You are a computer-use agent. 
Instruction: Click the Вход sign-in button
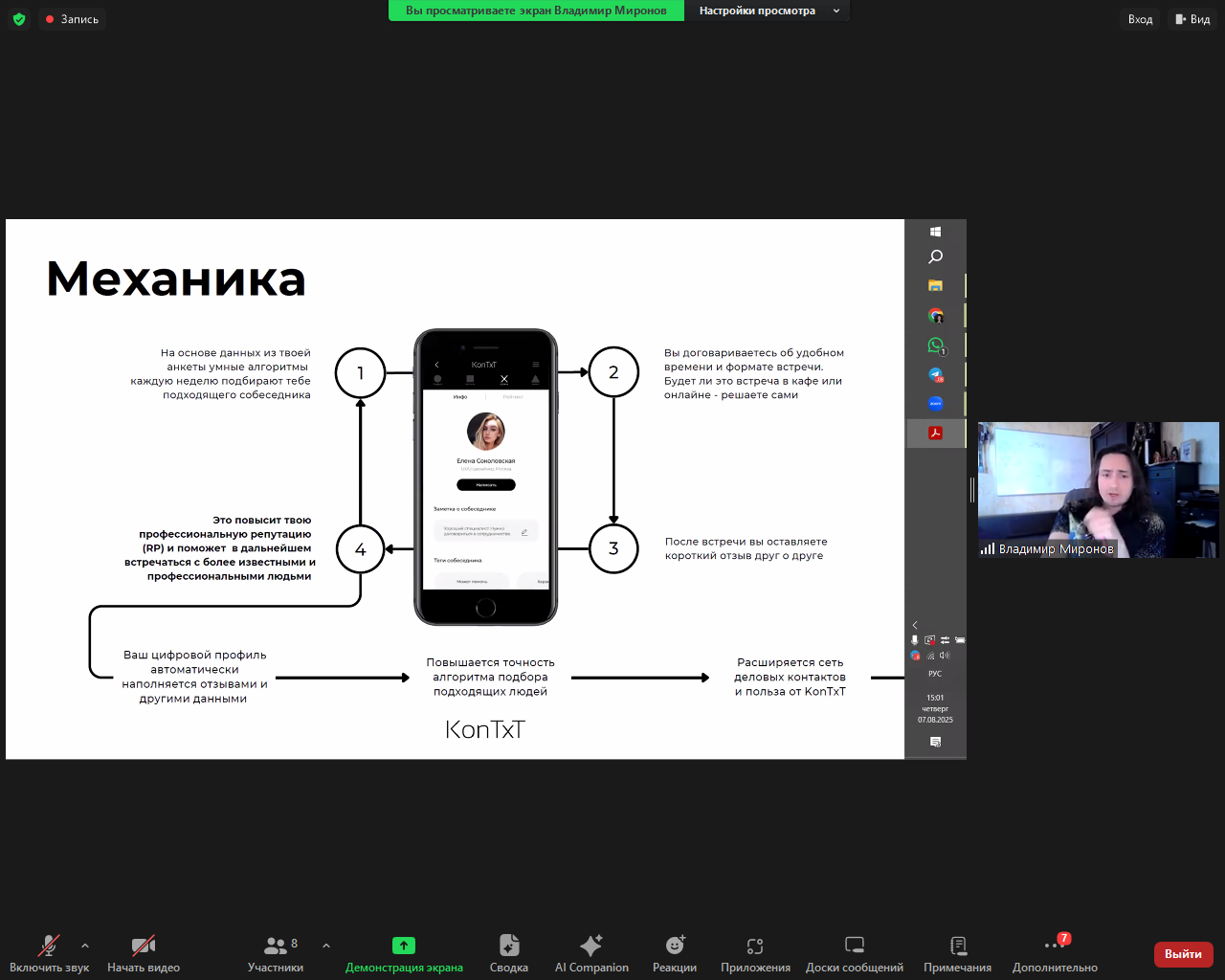(1139, 18)
